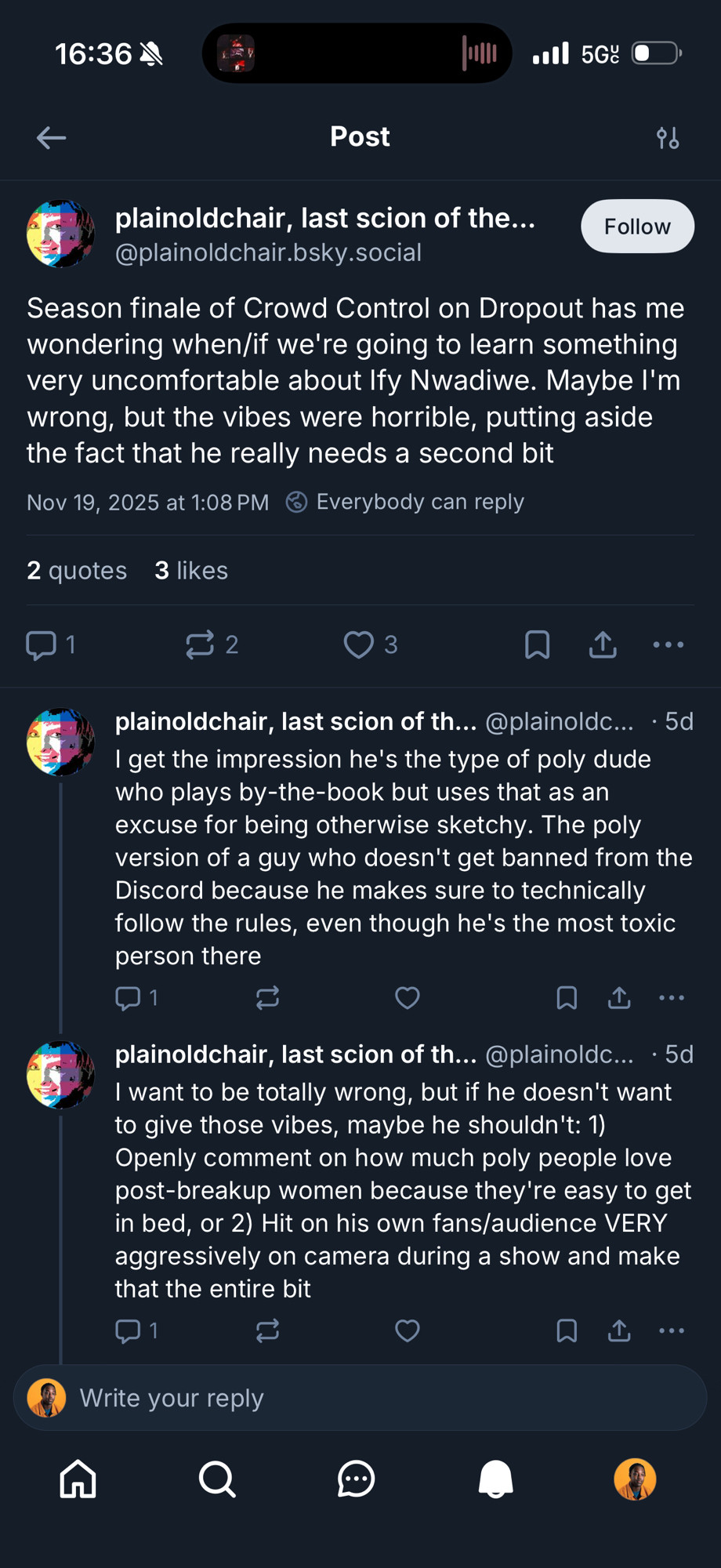Open options menu on "poly dude" reply
Viewport: 721px width, 1568px height.
(x=672, y=997)
